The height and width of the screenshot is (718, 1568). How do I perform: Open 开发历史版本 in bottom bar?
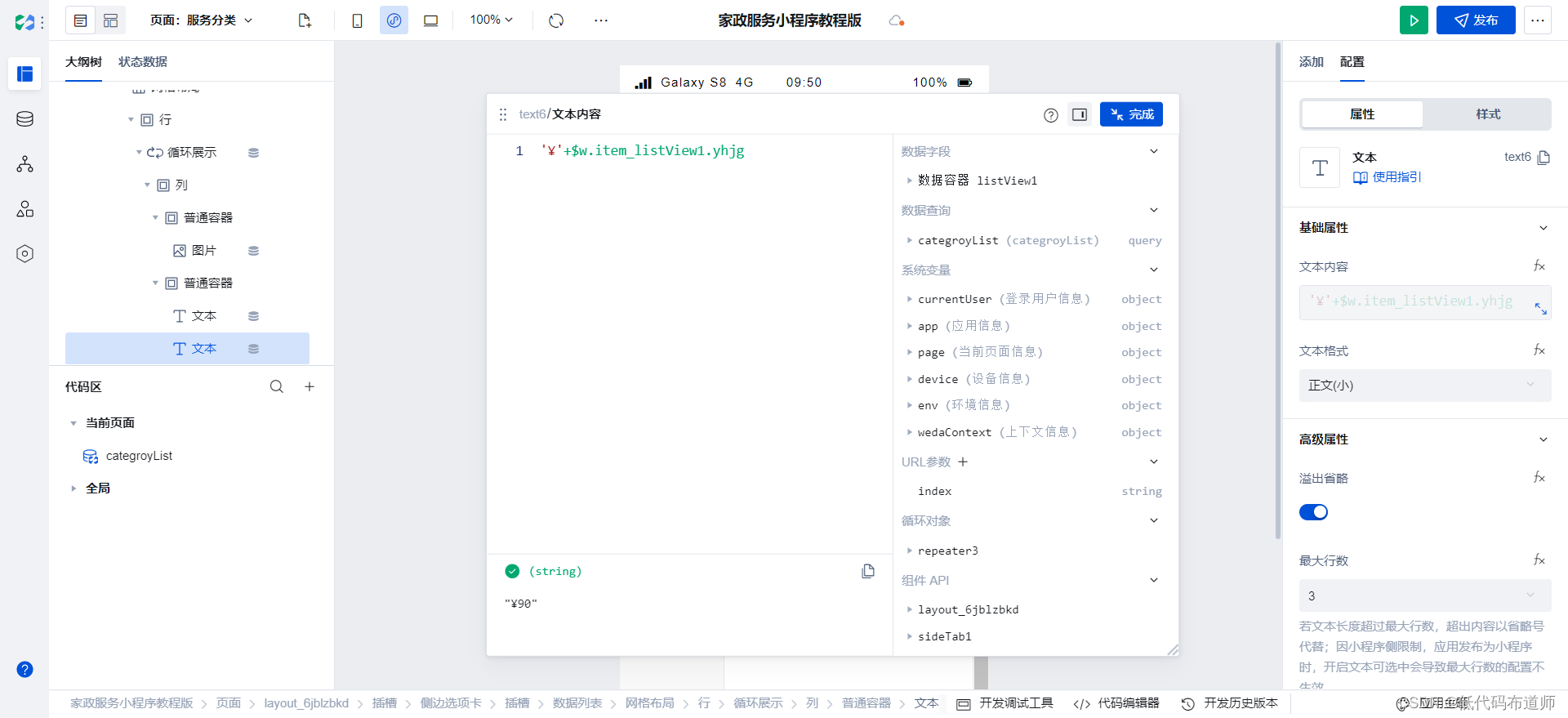click(x=1229, y=703)
